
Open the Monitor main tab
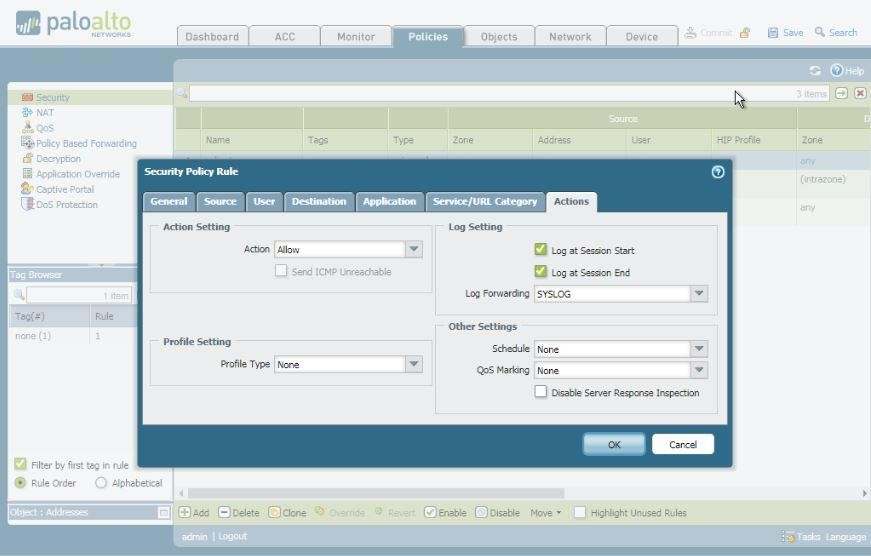[355, 37]
